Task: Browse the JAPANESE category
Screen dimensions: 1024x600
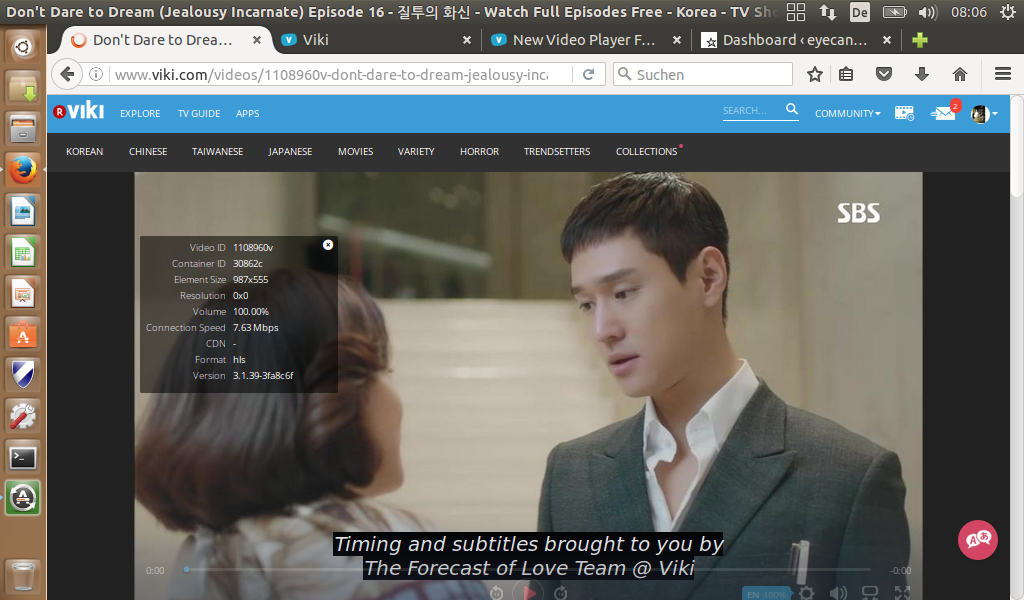Action: [x=290, y=151]
